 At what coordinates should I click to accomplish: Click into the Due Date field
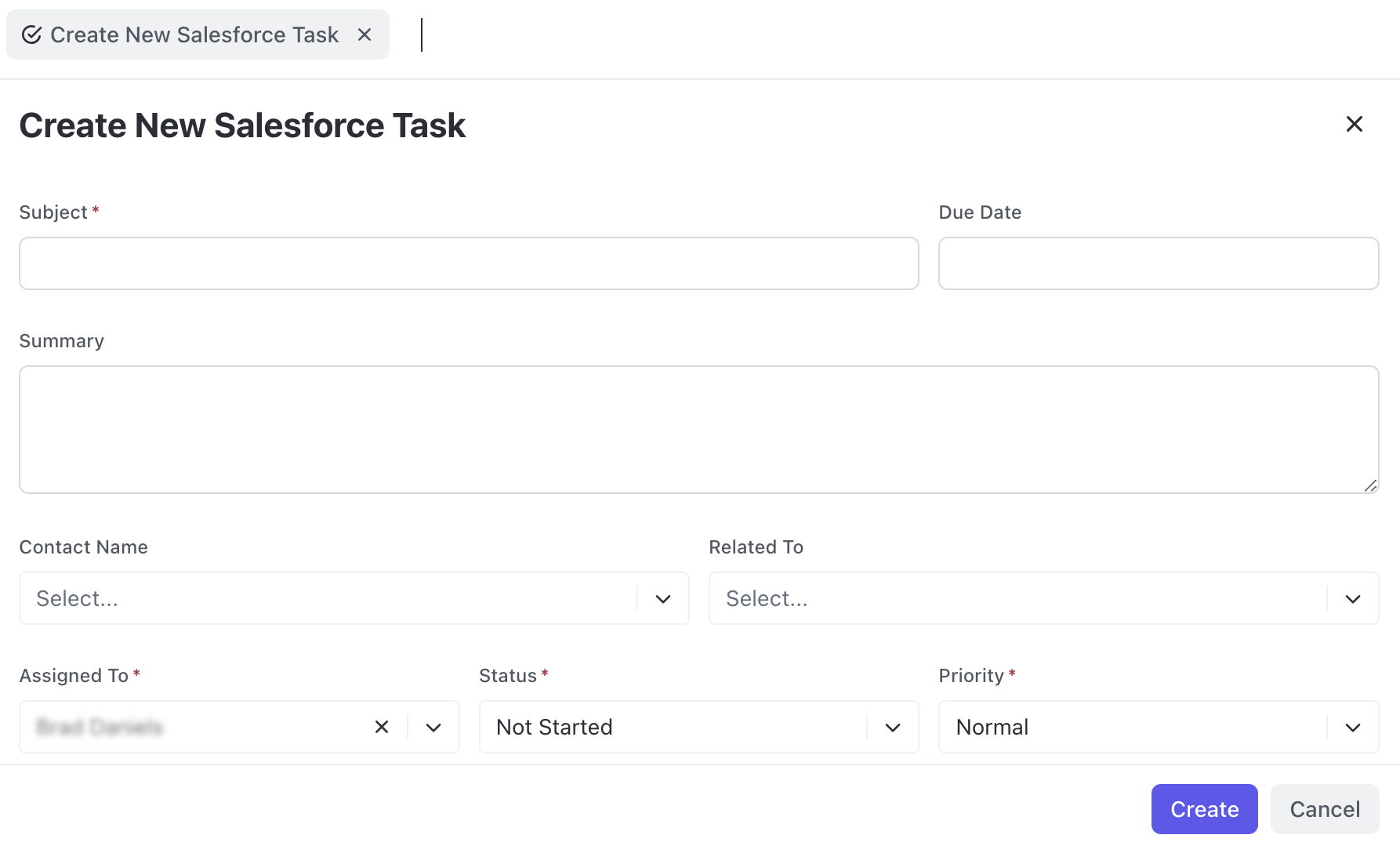tap(1158, 263)
